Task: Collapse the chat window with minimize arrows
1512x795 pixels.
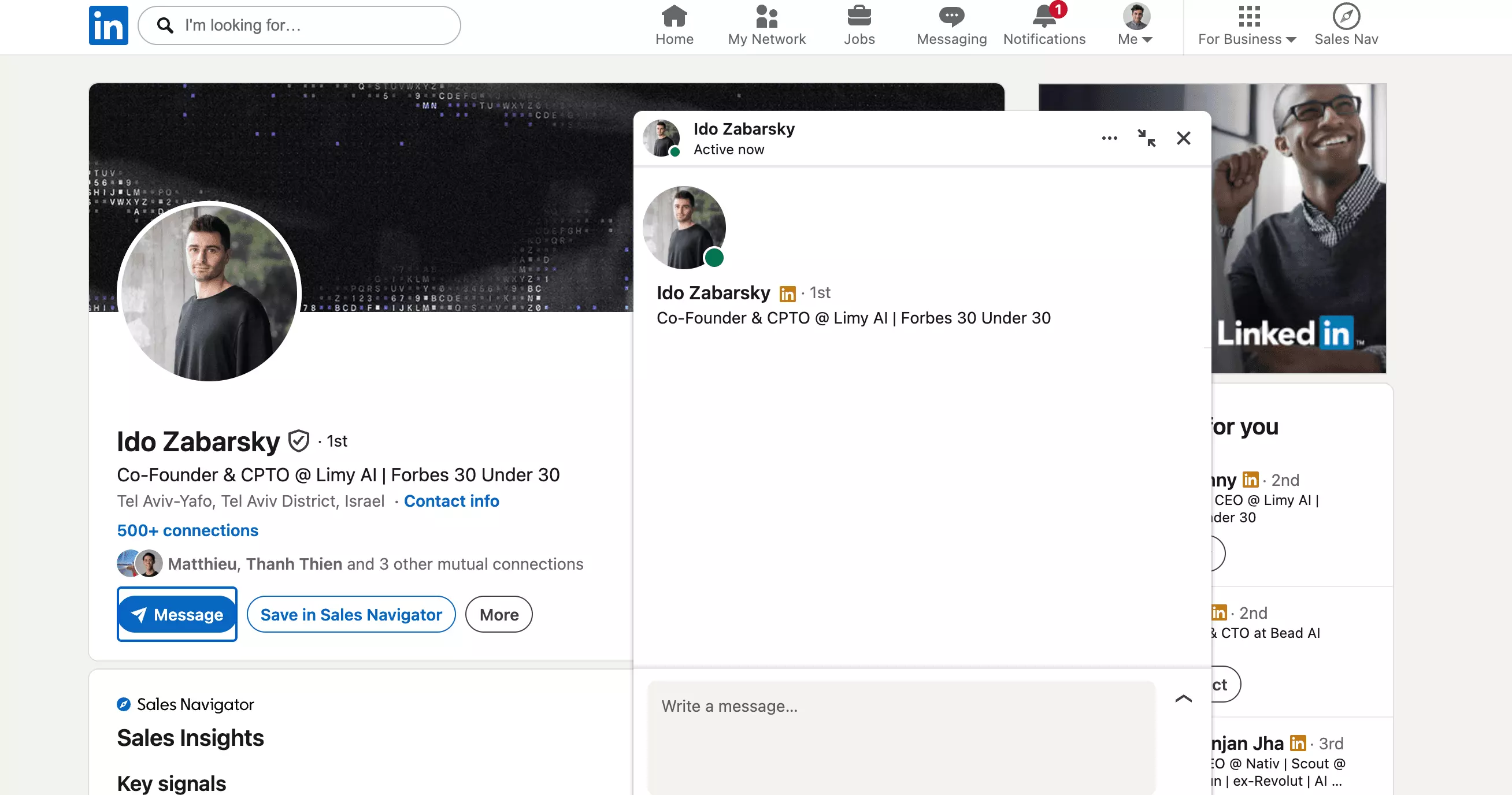Action: pos(1146,138)
